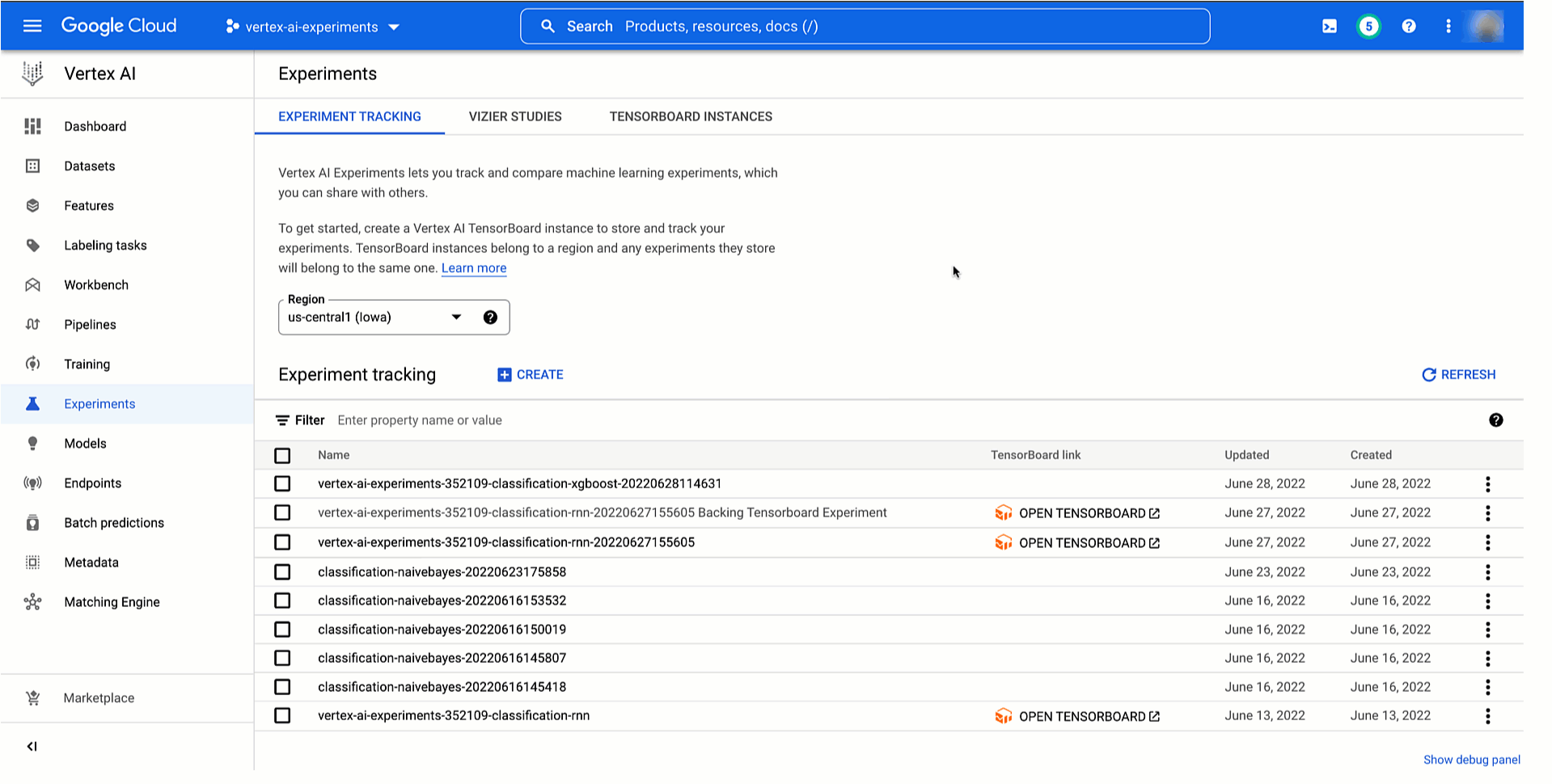
Task: Click the Marketplace cart icon
Action: point(32,698)
